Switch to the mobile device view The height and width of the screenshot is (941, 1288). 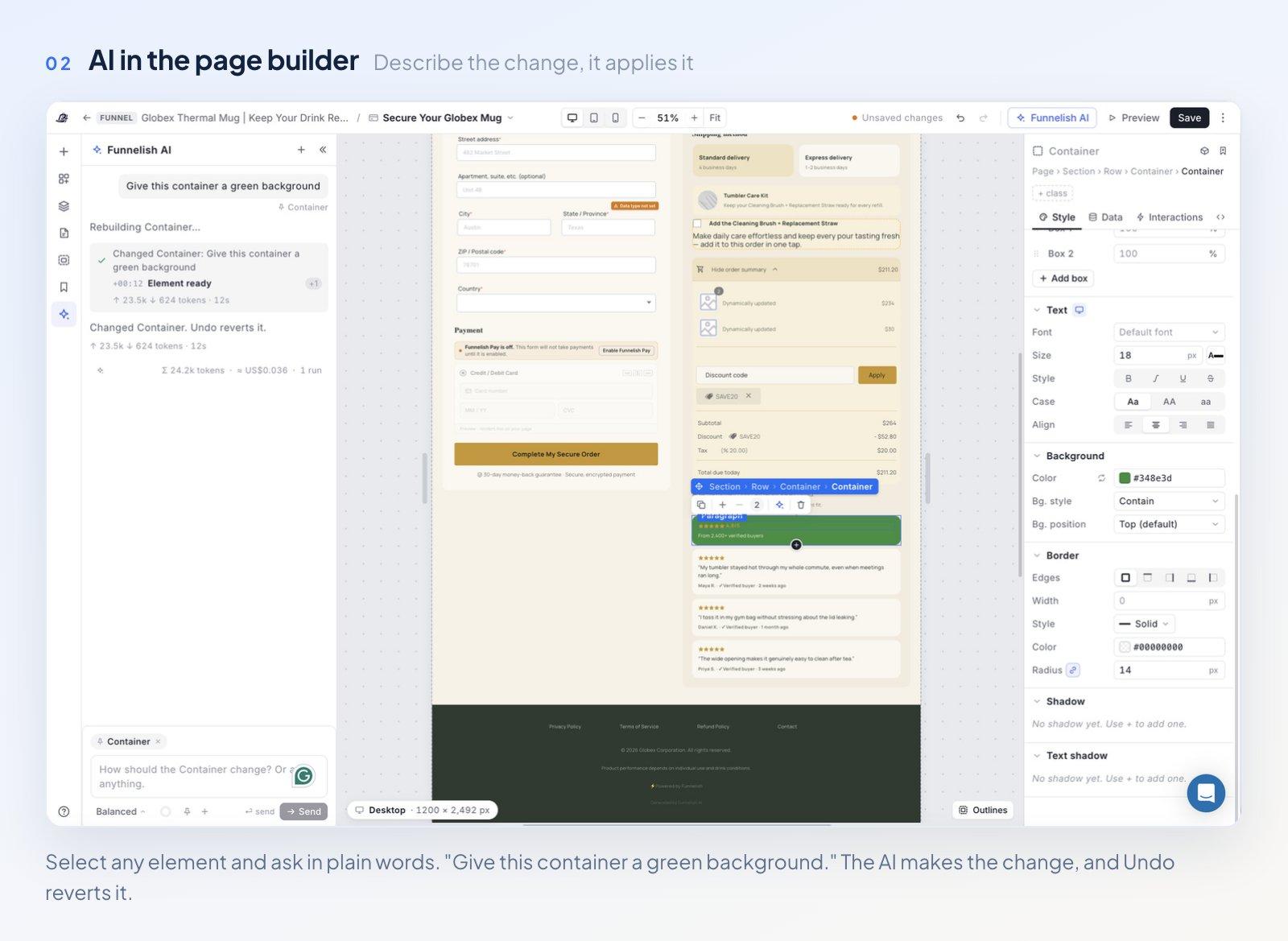[616, 118]
